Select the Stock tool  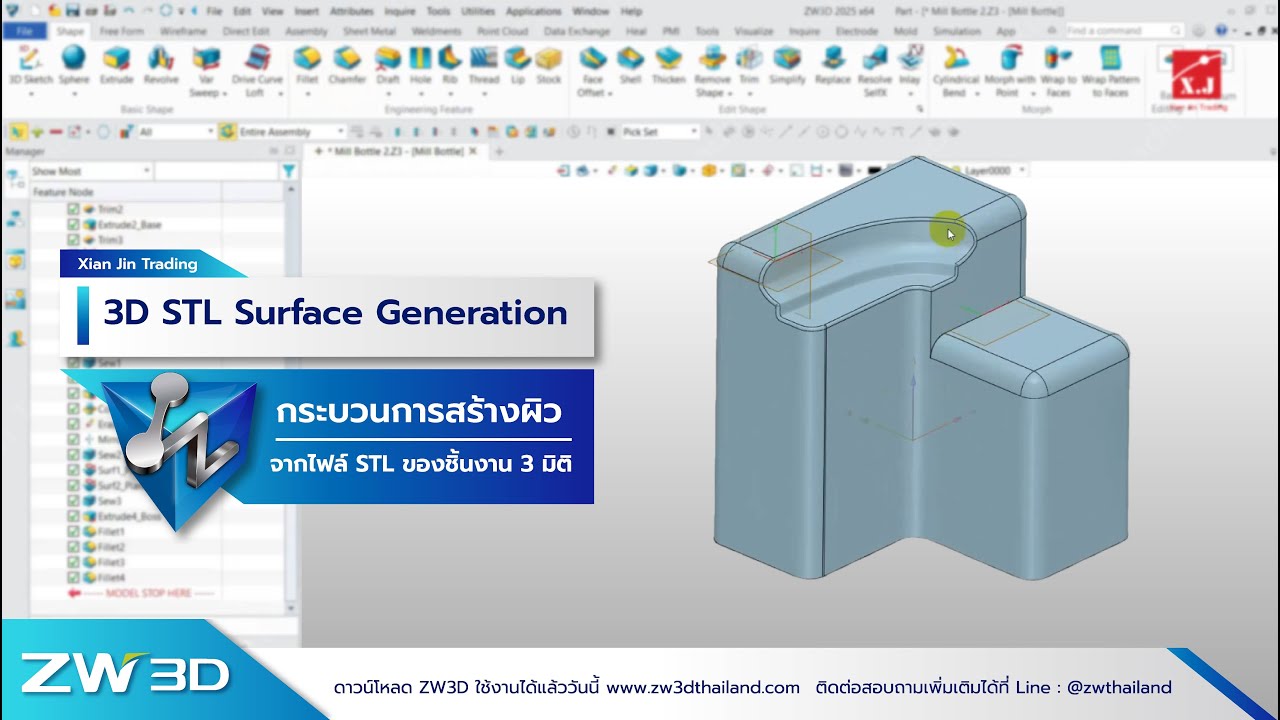(x=549, y=64)
